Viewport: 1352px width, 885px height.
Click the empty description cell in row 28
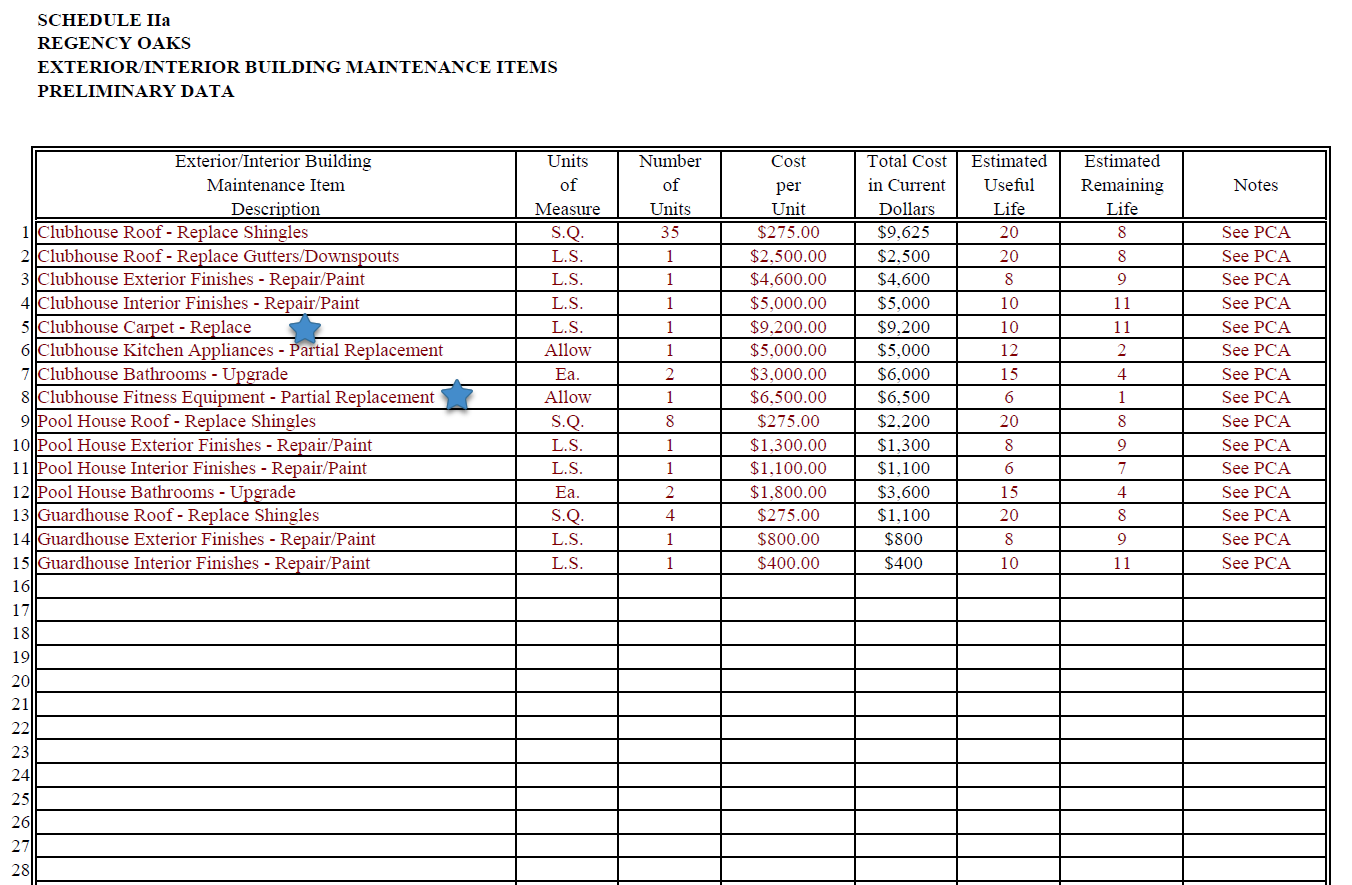[x=276, y=869]
